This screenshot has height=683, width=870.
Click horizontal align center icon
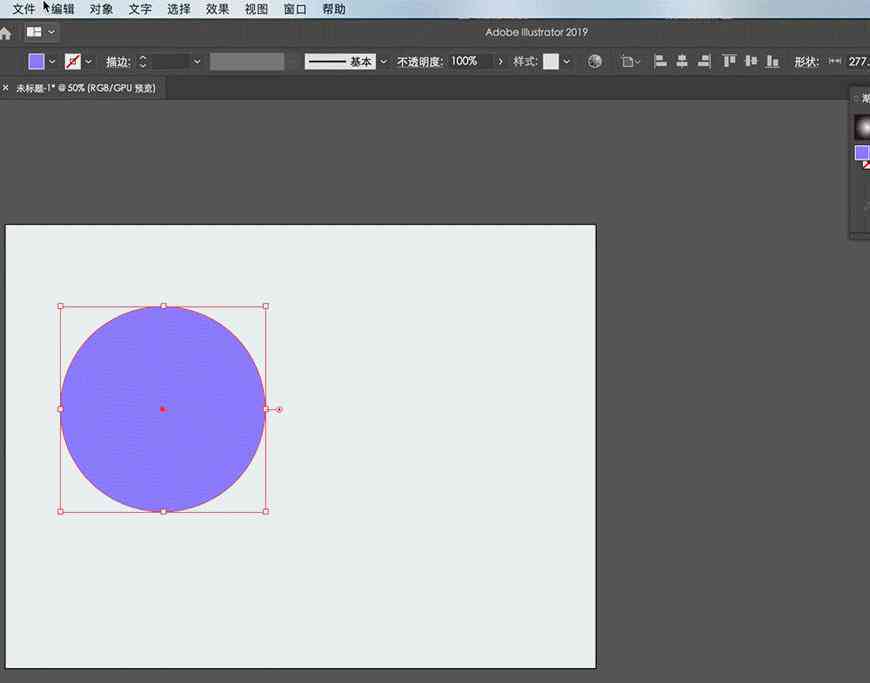click(682, 61)
